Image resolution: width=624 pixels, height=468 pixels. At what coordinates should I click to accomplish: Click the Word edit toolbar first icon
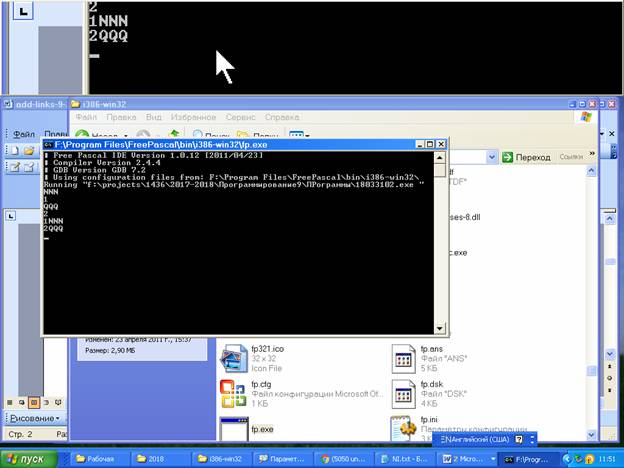[15, 167]
